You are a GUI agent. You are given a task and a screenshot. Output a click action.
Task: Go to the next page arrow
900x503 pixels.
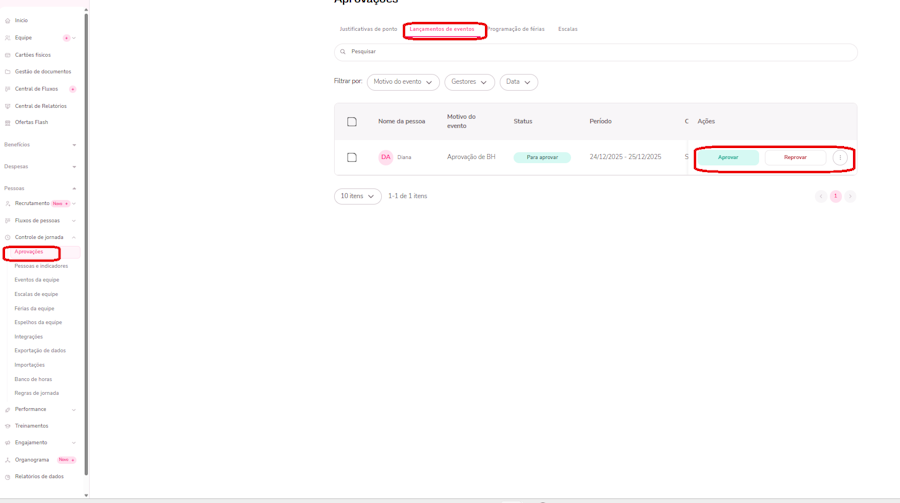tap(850, 196)
